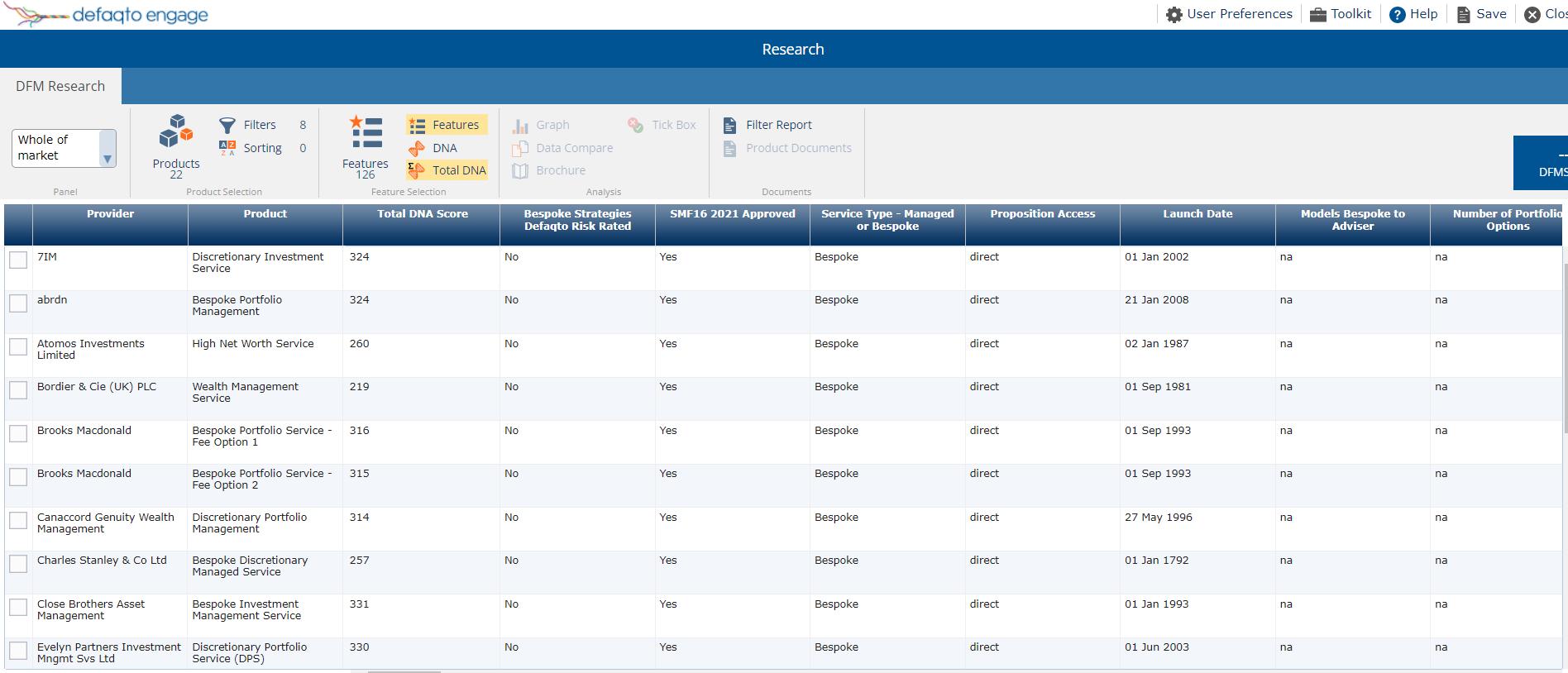Click the Help question mark icon

[x=1398, y=15]
